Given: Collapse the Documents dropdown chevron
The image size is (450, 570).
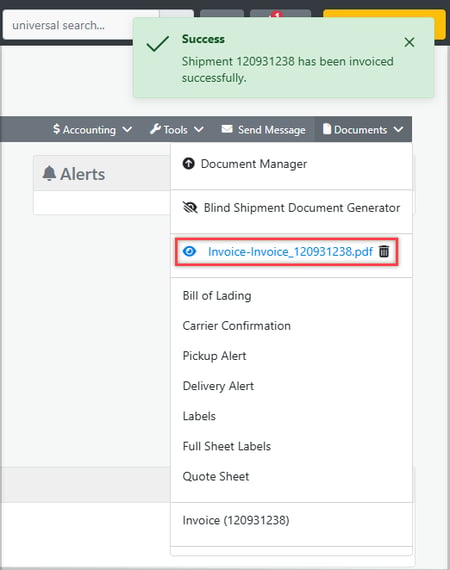Looking at the screenshot, I should tap(398, 129).
